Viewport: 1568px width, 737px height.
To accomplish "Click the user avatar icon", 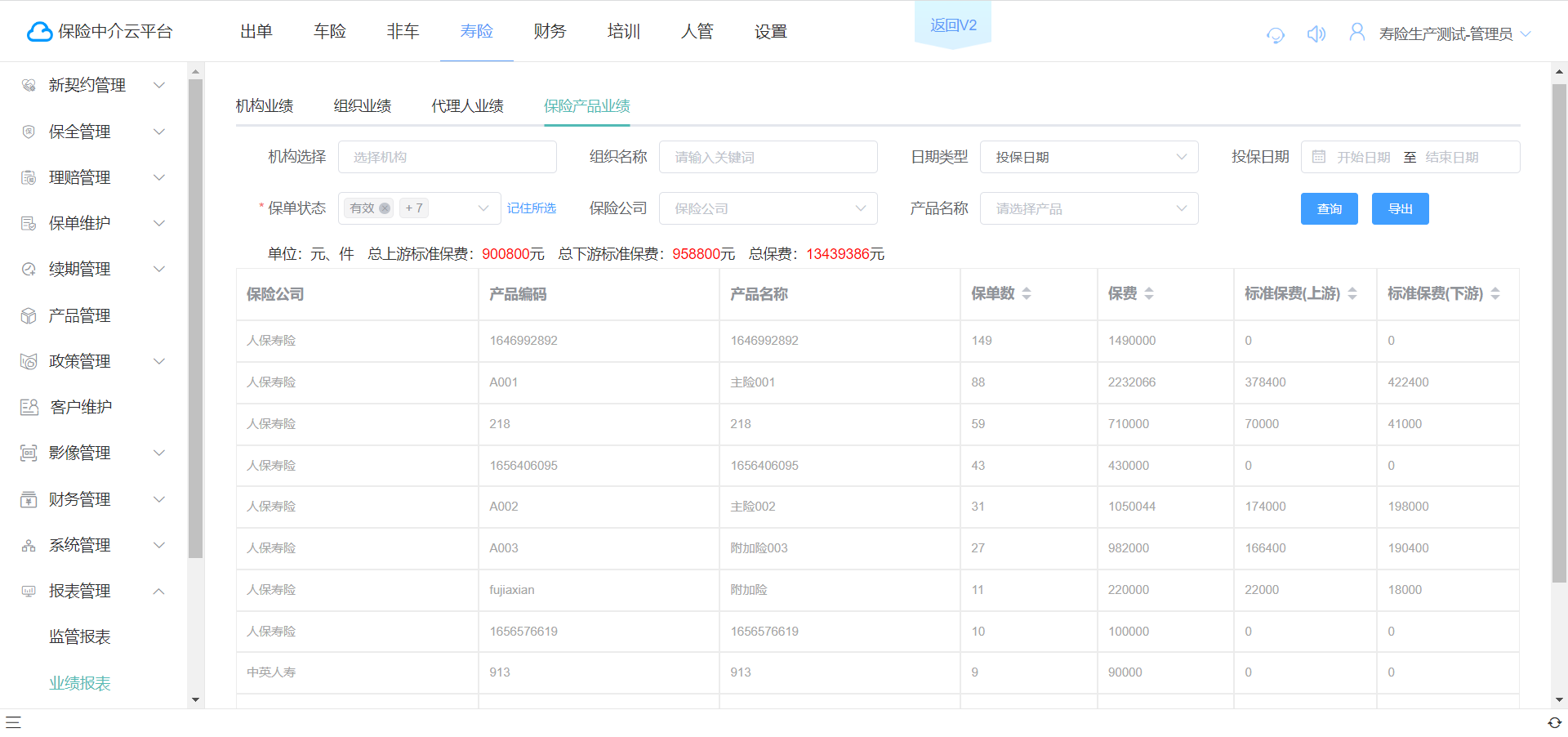I will pos(1356,32).
